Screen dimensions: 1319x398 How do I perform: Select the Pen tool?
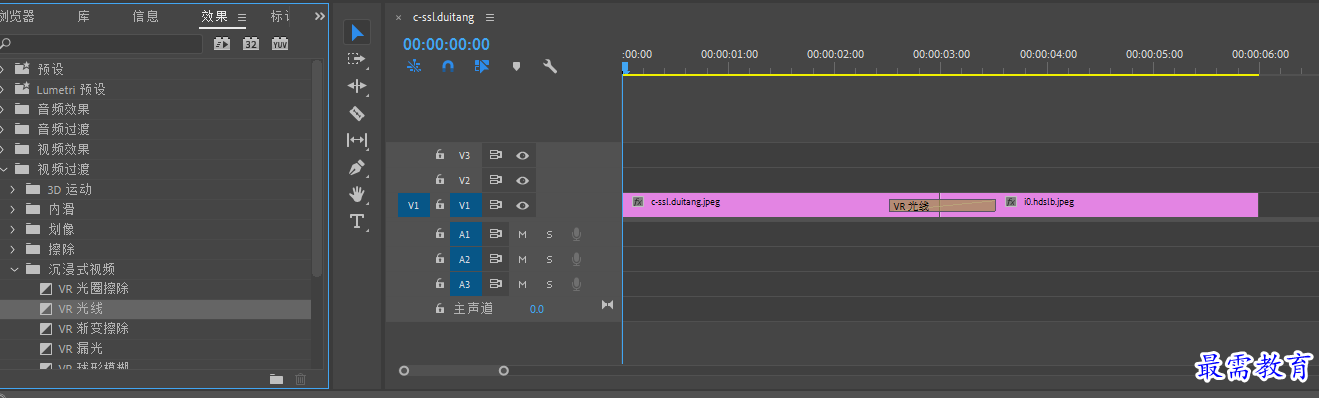pos(357,167)
